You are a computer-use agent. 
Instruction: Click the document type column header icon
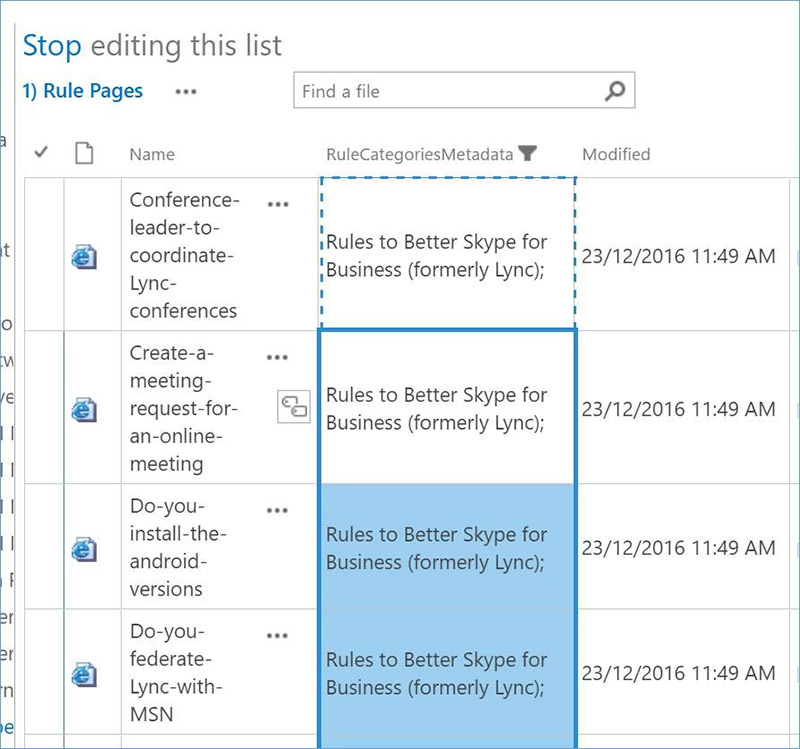[x=84, y=154]
